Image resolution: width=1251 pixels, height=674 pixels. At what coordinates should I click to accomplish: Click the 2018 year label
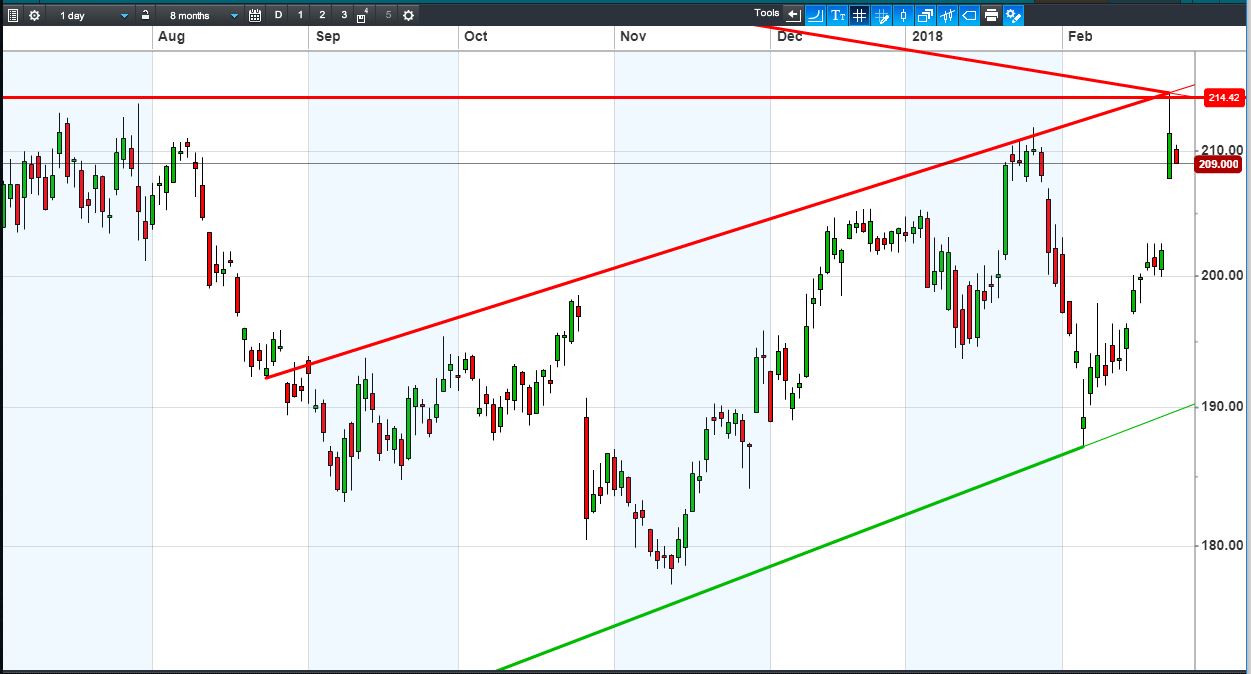[x=927, y=36]
